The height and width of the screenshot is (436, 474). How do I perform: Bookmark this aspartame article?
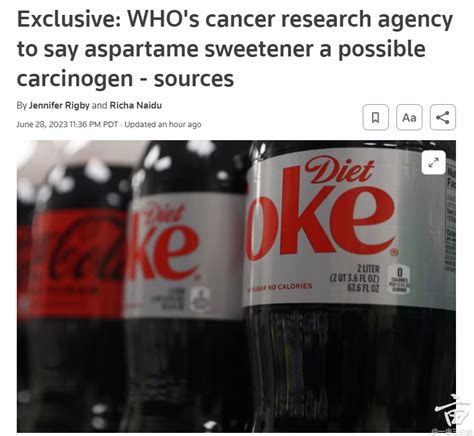point(376,117)
